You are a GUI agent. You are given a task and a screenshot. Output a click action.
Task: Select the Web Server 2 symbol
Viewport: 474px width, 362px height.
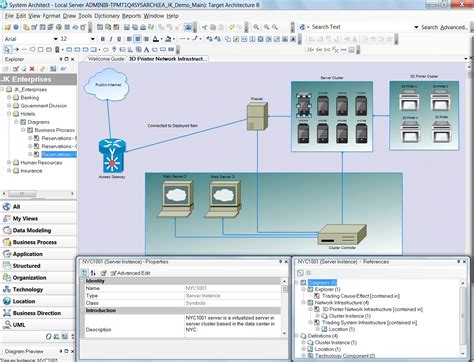click(175, 199)
